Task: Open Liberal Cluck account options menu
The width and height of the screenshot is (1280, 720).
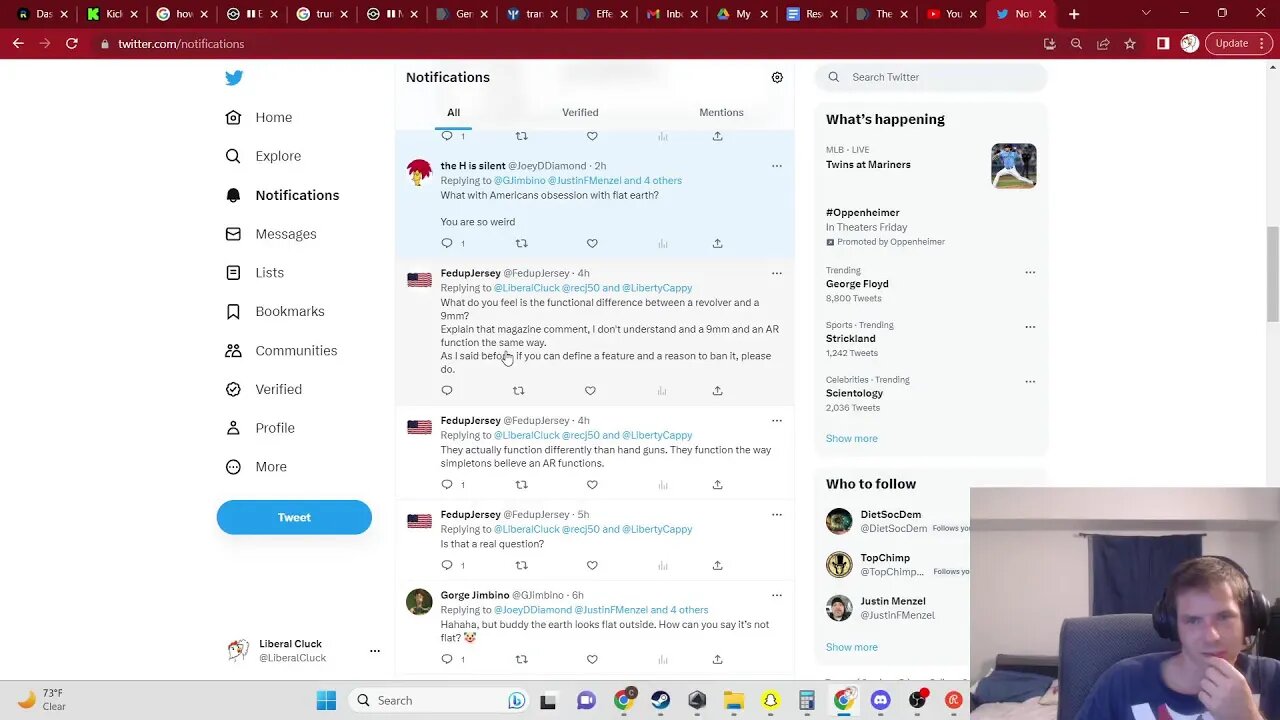Action: click(375, 651)
